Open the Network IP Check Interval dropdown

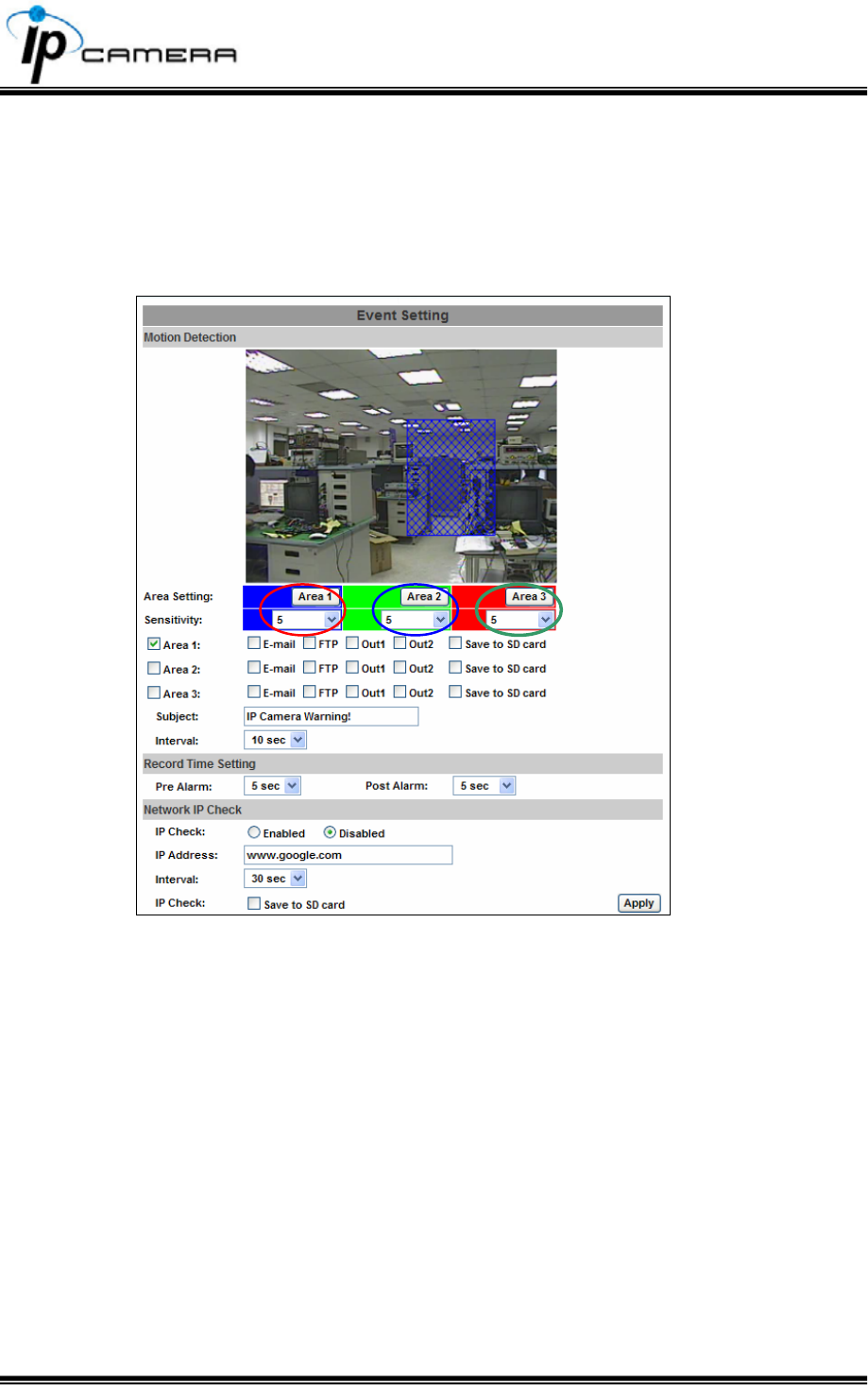[x=276, y=879]
